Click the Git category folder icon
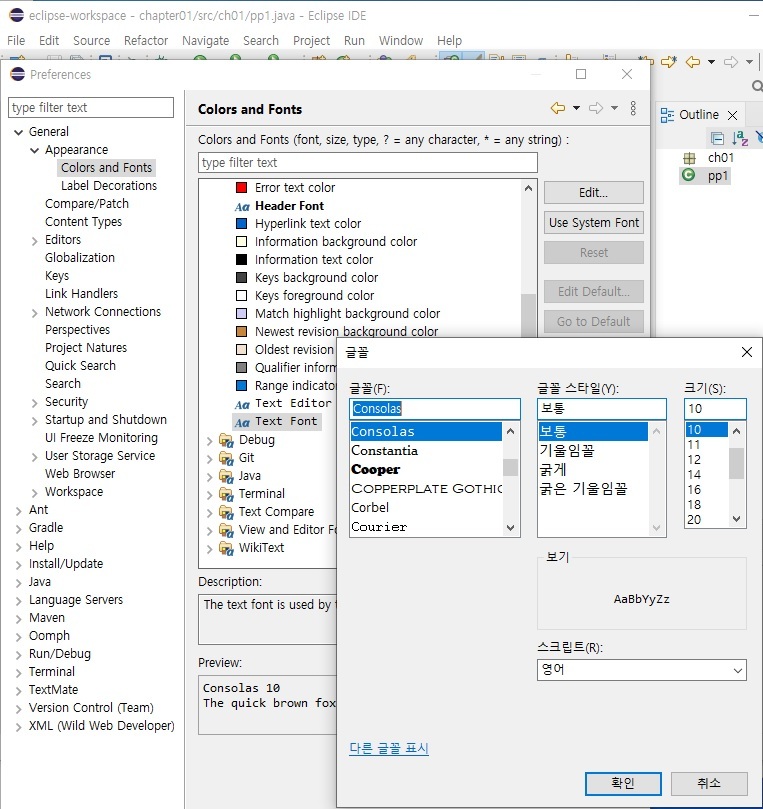763x809 pixels. 226,458
